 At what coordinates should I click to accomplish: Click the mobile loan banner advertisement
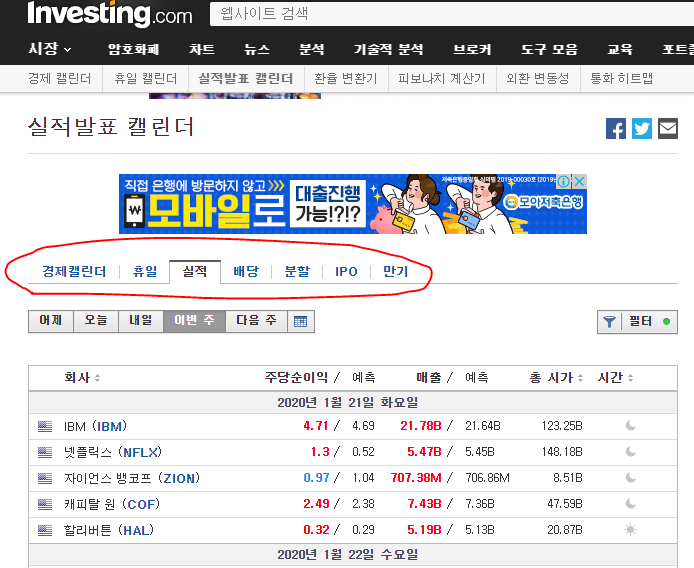pyautogui.click(x=353, y=204)
